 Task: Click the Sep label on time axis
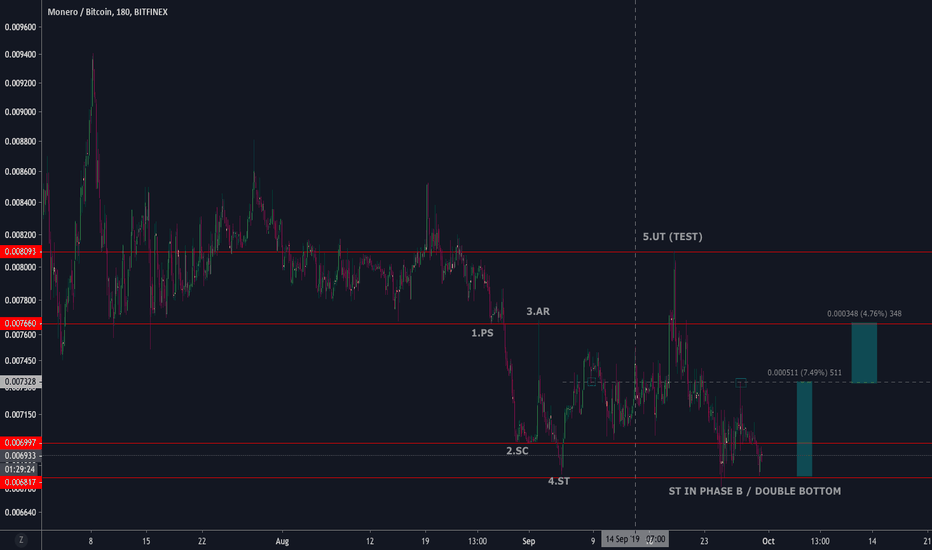pos(528,541)
